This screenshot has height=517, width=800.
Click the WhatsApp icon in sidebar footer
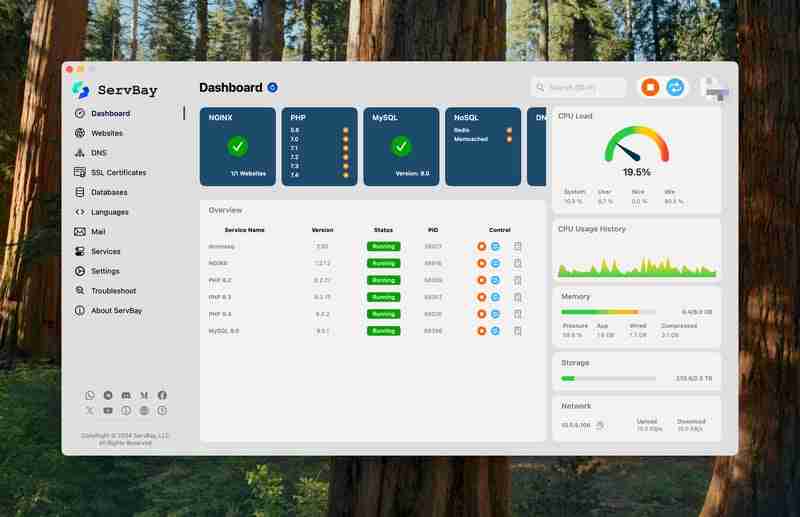click(x=90, y=396)
